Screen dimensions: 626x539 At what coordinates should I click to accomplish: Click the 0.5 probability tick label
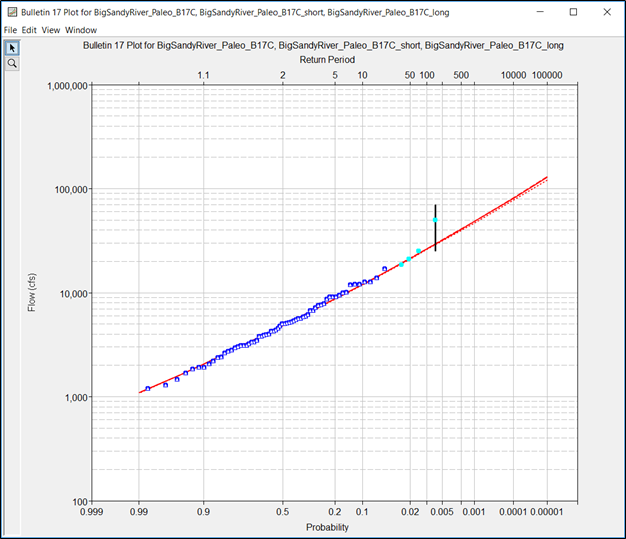(283, 508)
